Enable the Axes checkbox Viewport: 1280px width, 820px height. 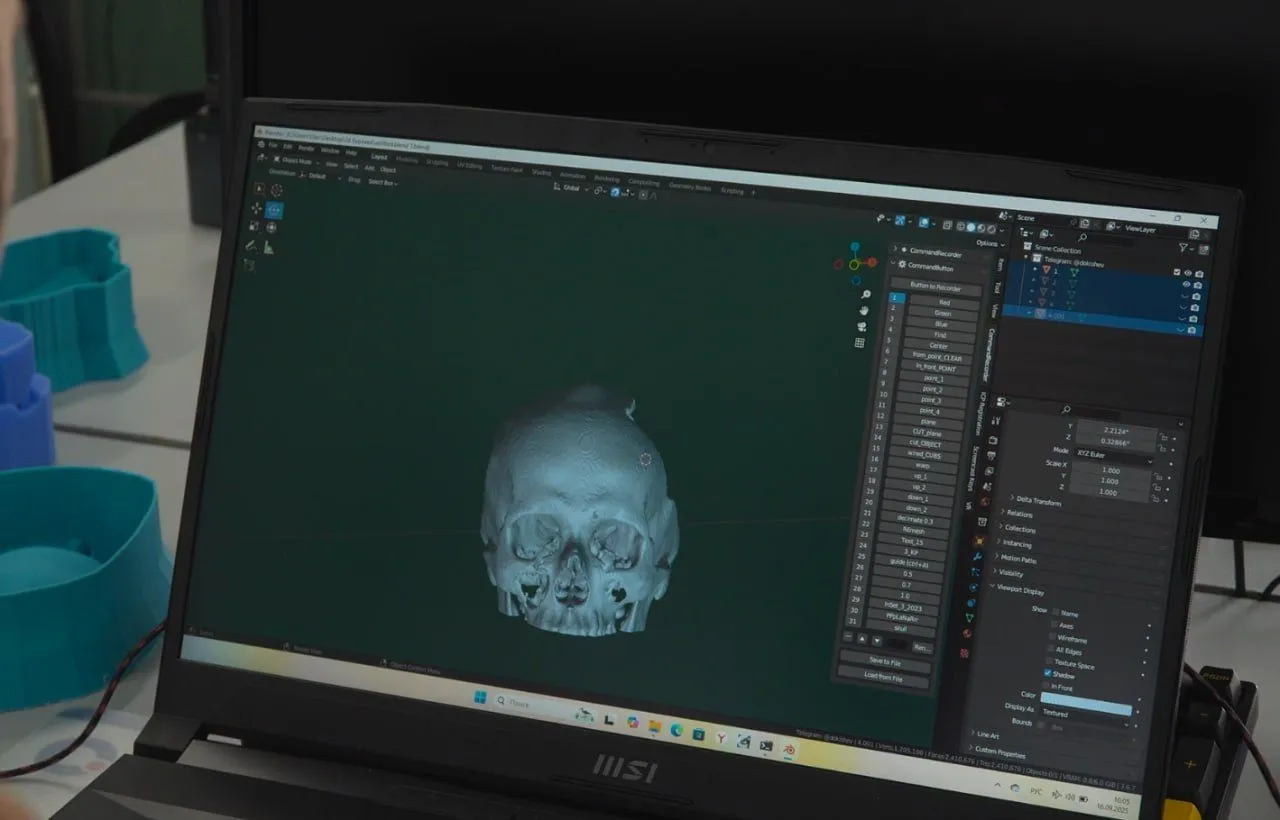(x=1053, y=625)
